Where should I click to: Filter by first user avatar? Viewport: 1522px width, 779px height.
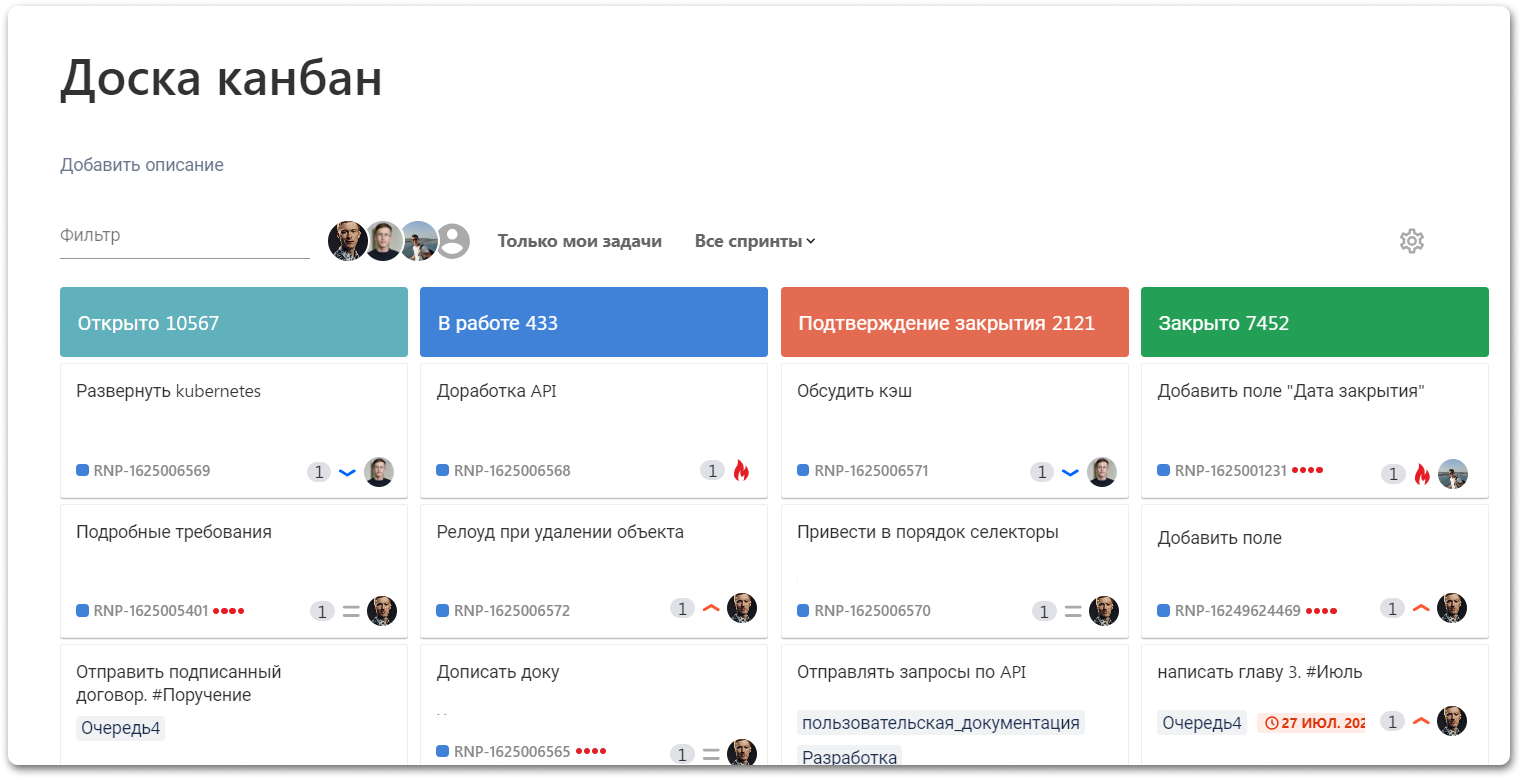[346, 241]
